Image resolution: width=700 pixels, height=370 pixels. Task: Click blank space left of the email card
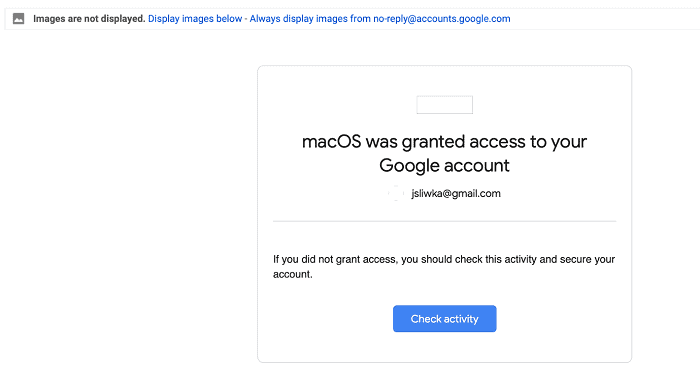pyautogui.click(x=129, y=201)
